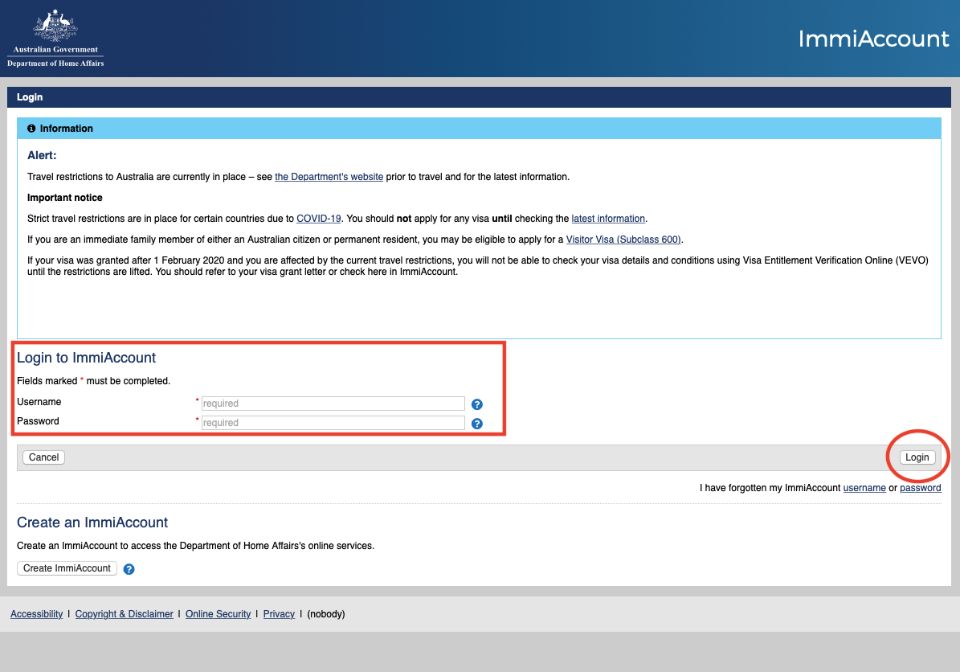Open the Online Security footer link
960x672 pixels.
coord(218,614)
